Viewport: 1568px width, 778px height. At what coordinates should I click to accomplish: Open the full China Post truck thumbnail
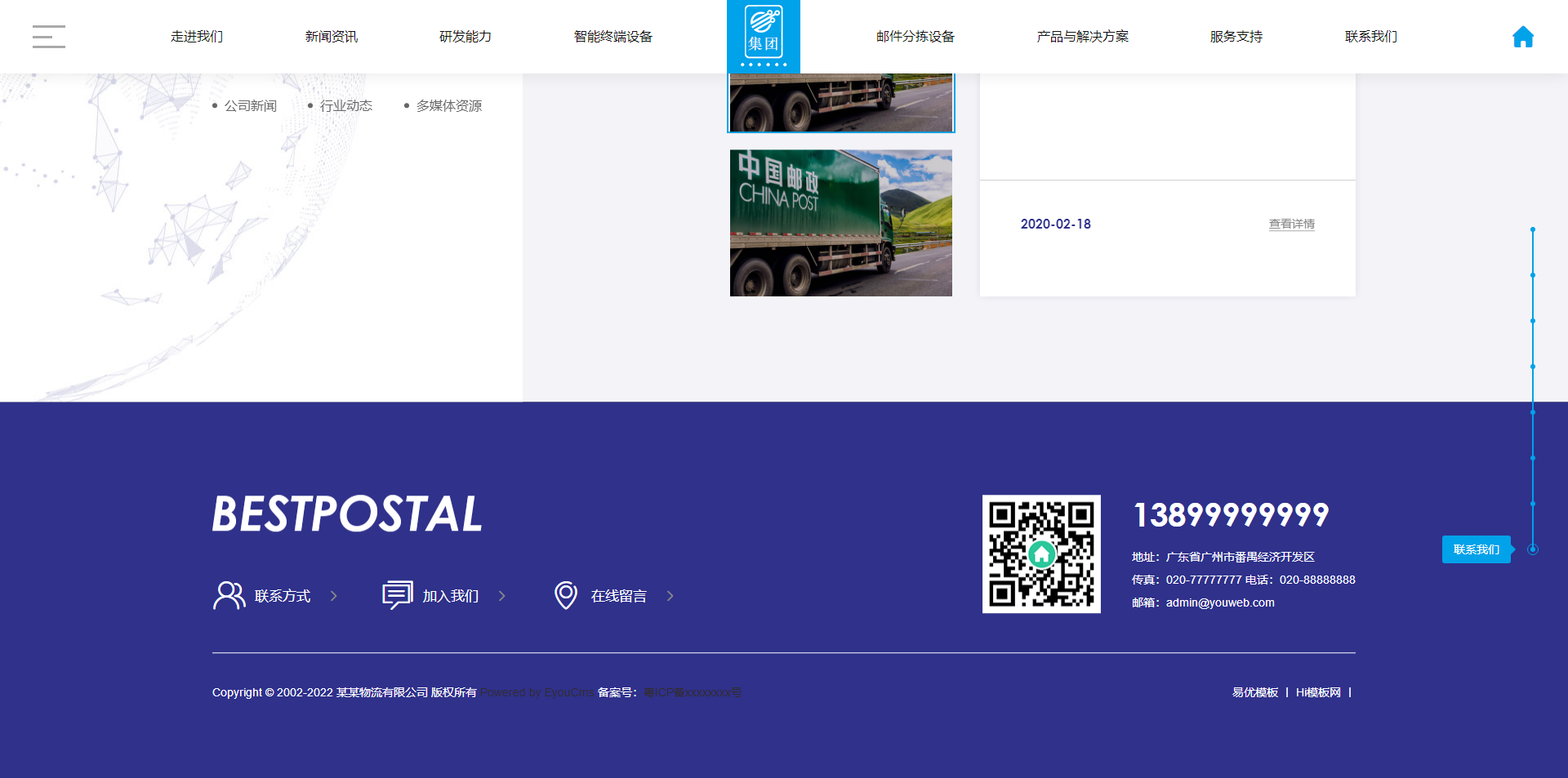841,223
